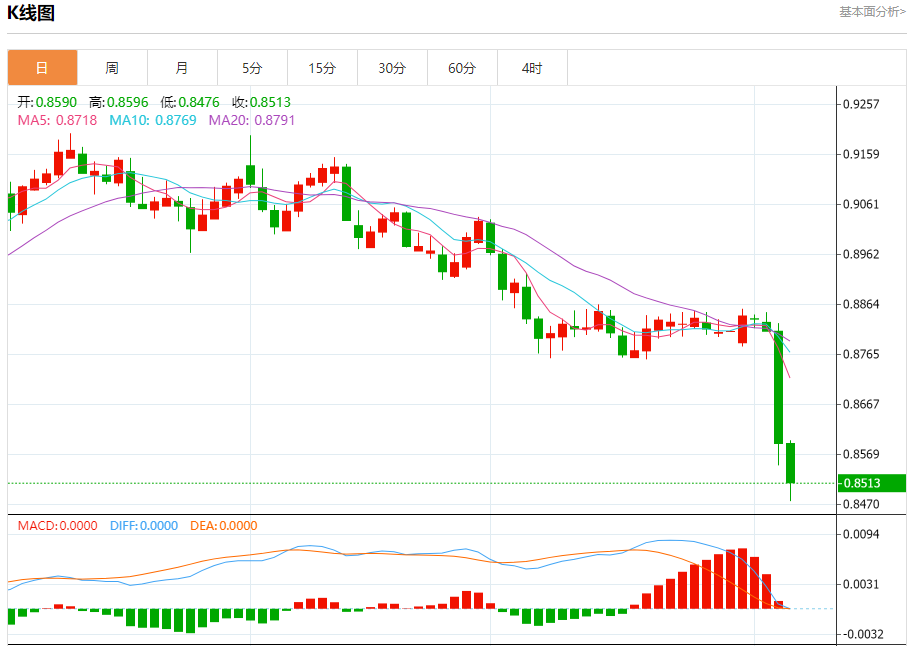Click the 0.0094 MACD axis label
The image size is (912, 646).
pos(861,534)
